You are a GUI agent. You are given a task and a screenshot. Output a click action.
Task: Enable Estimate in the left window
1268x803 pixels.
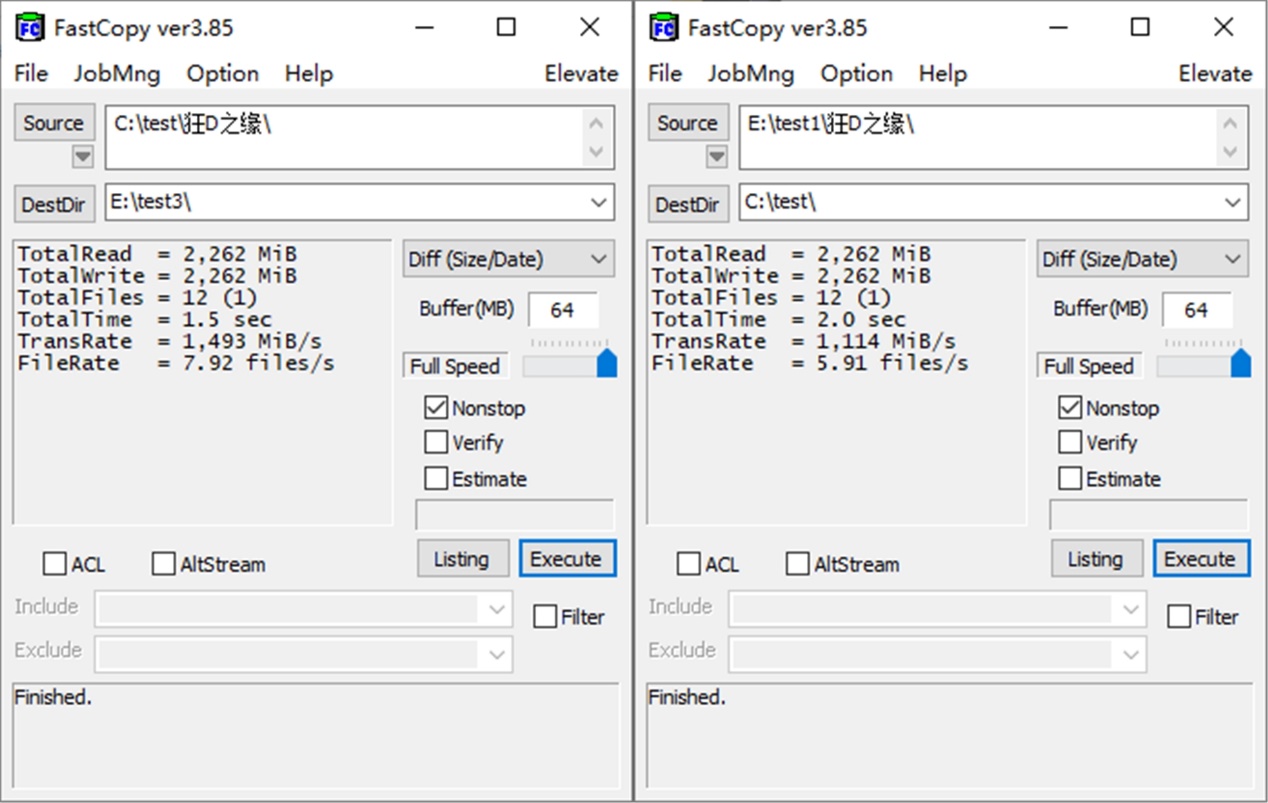[x=436, y=478]
